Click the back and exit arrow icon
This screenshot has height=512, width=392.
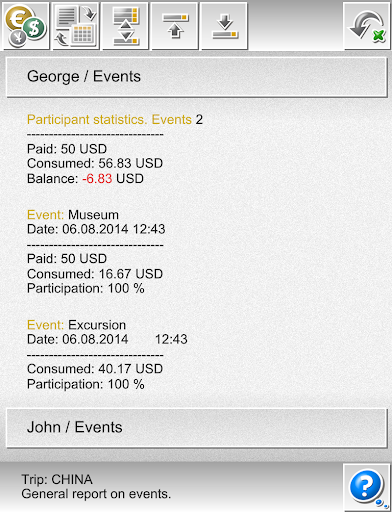click(x=367, y=26)
